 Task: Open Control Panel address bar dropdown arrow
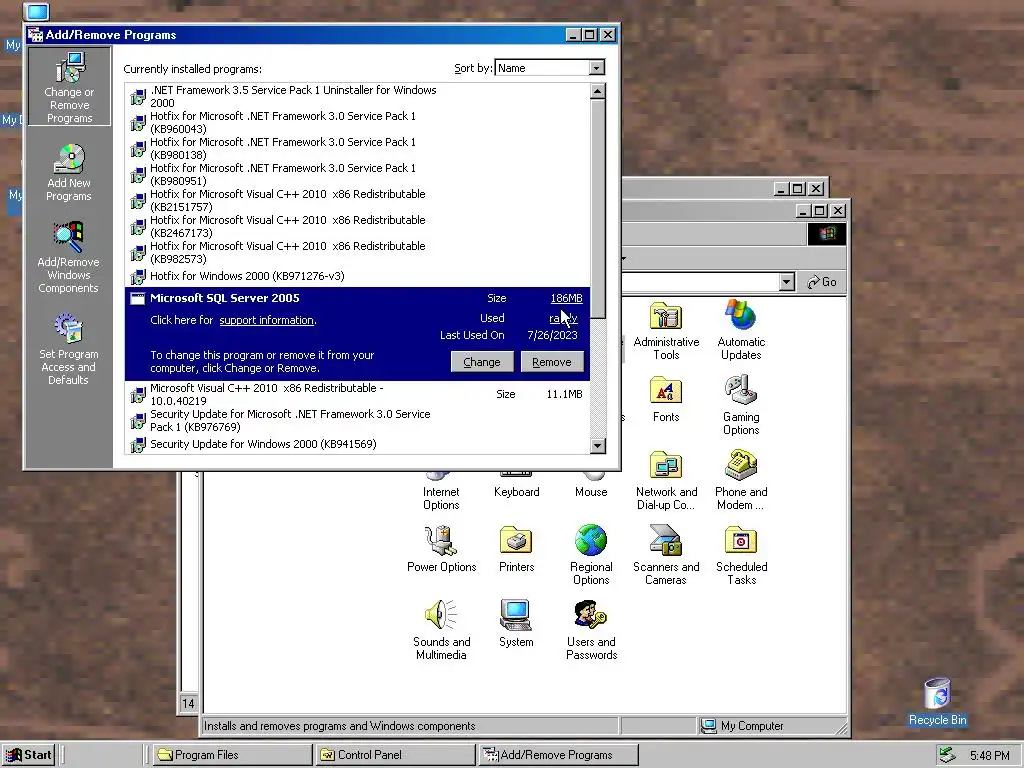786,282
